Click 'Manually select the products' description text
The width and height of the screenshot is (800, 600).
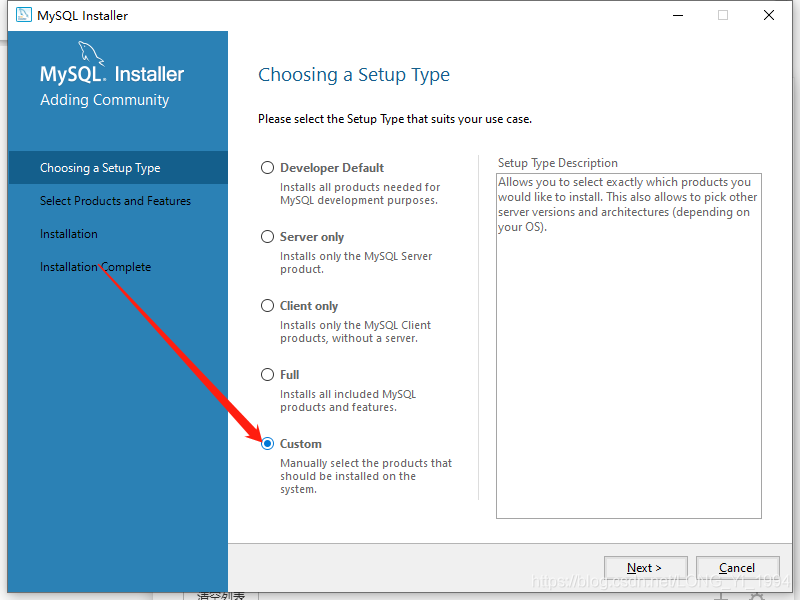[x=366, y=476]
